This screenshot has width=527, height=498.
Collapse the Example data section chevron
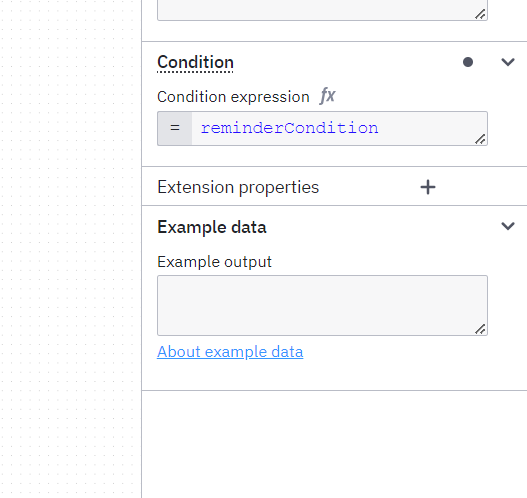pyautogui.click(x=508, y=226)
